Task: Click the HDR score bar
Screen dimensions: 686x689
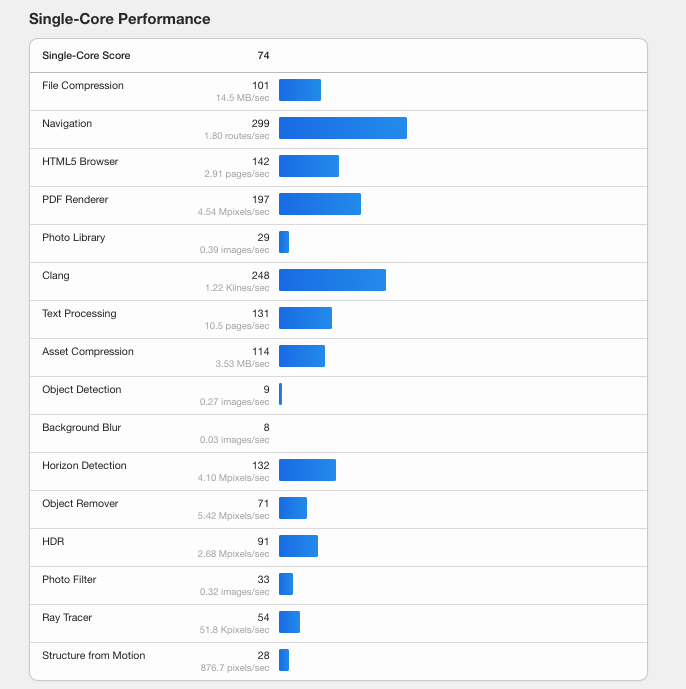Action: [298, 546]
